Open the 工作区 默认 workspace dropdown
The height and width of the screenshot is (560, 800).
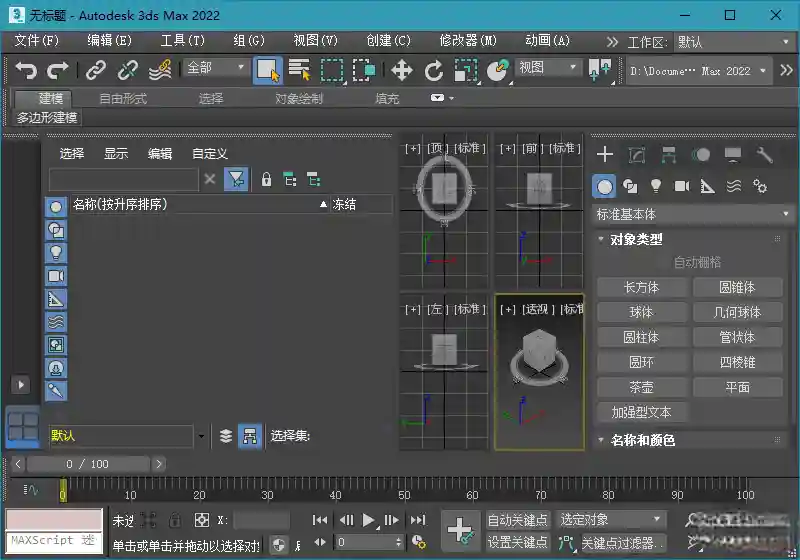(x=734, y=42)
